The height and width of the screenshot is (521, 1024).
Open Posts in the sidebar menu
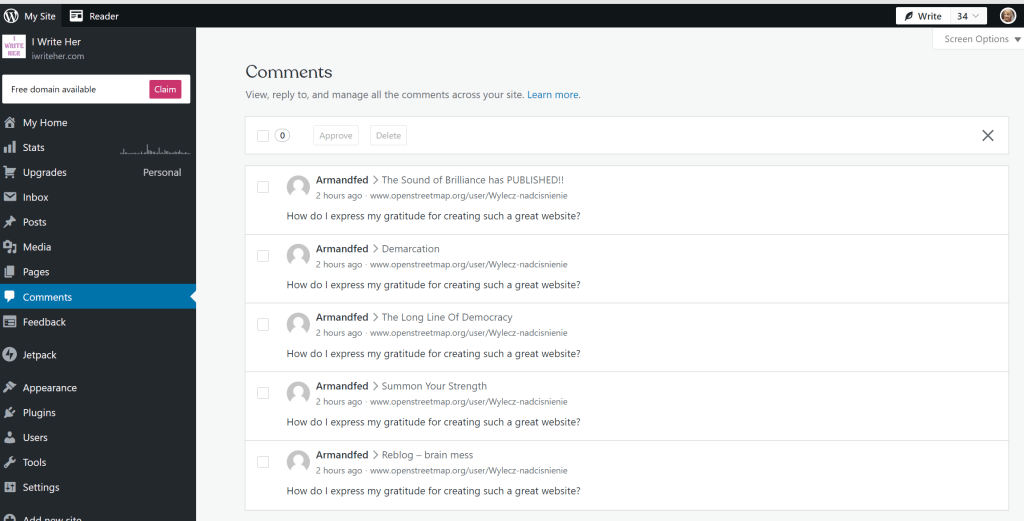[34, 222]
